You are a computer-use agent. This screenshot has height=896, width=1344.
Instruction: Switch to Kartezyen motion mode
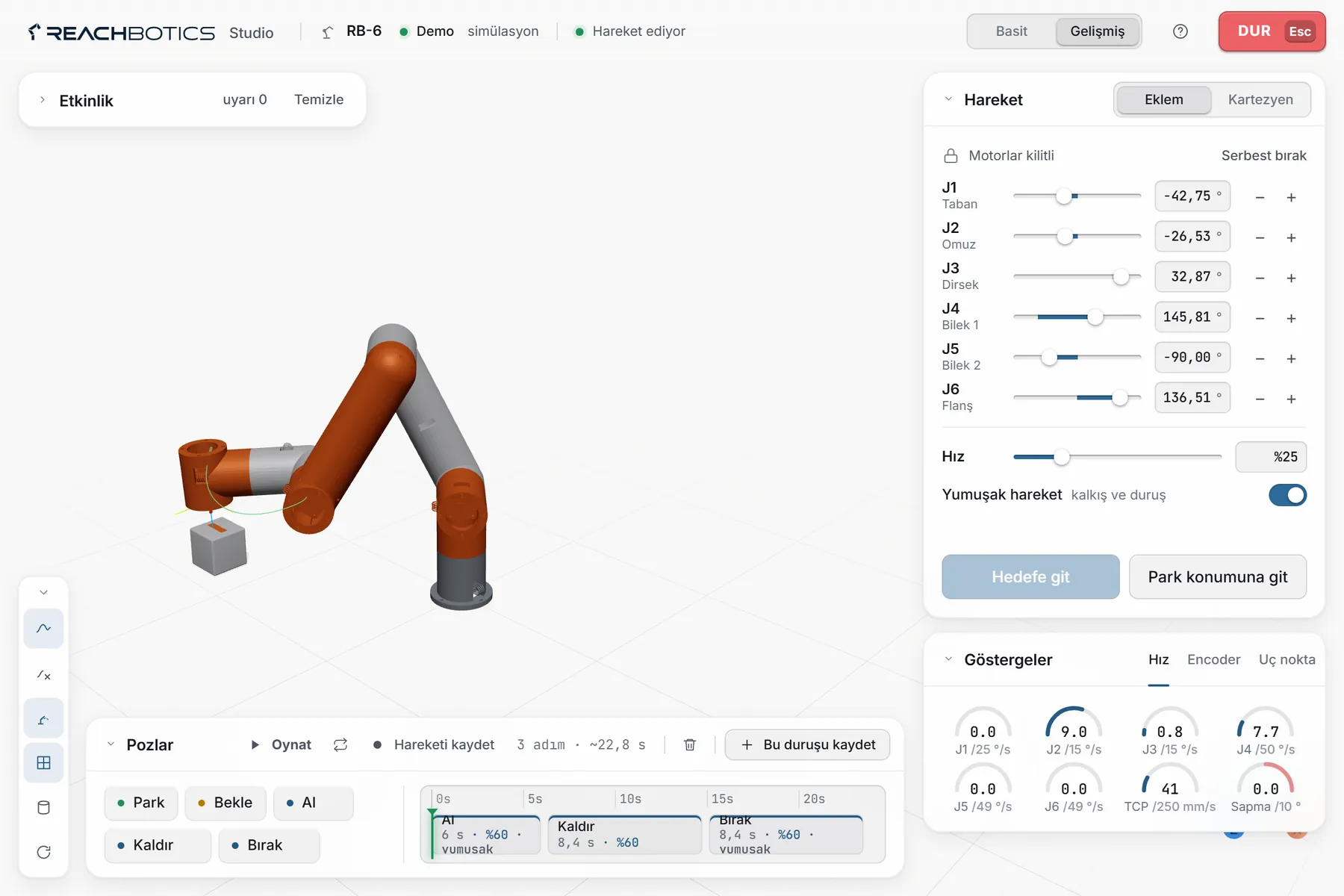pyautogui.click(x=1260, y=99)
